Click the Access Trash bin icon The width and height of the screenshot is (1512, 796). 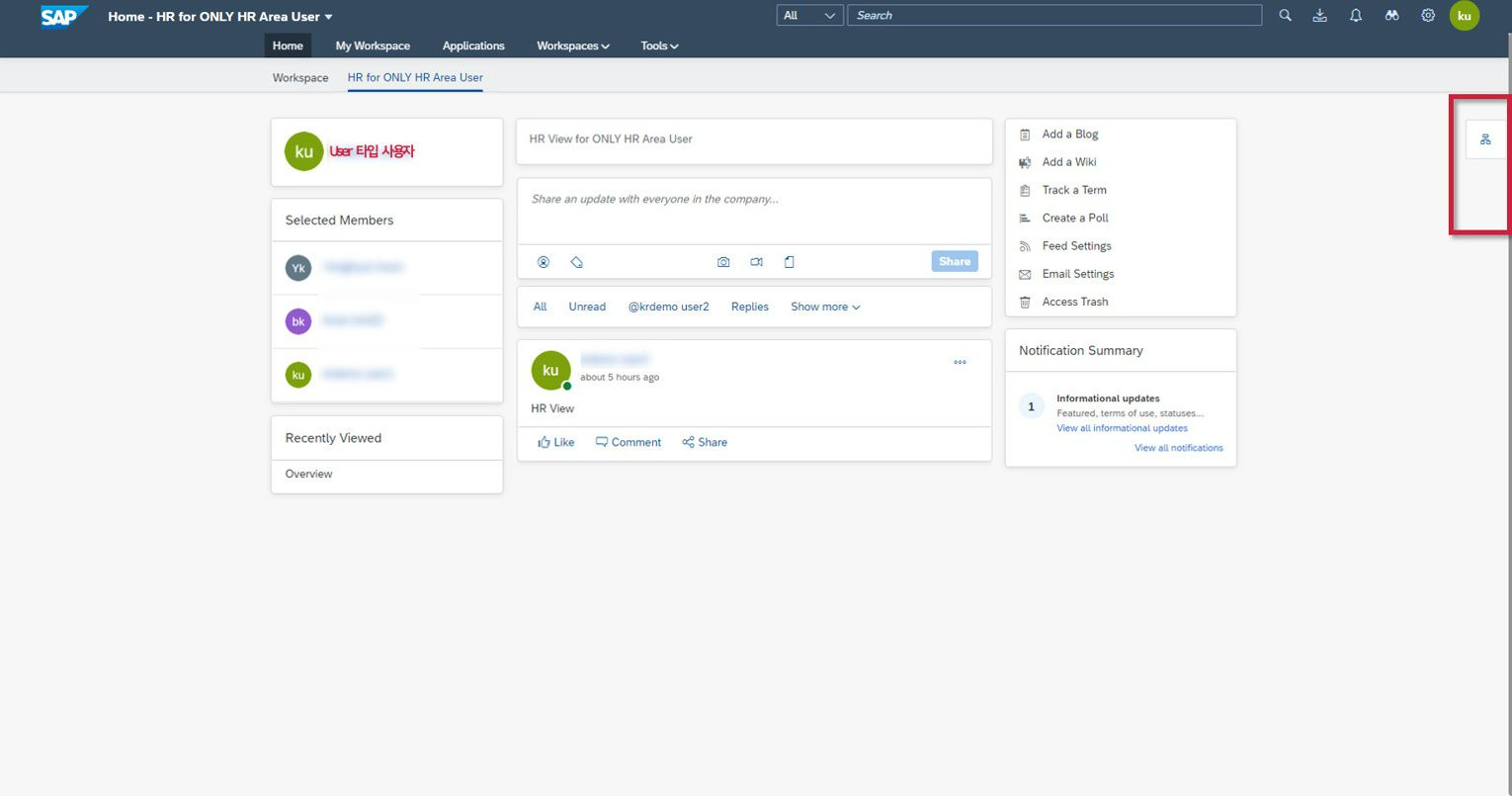coord(1025,302)
